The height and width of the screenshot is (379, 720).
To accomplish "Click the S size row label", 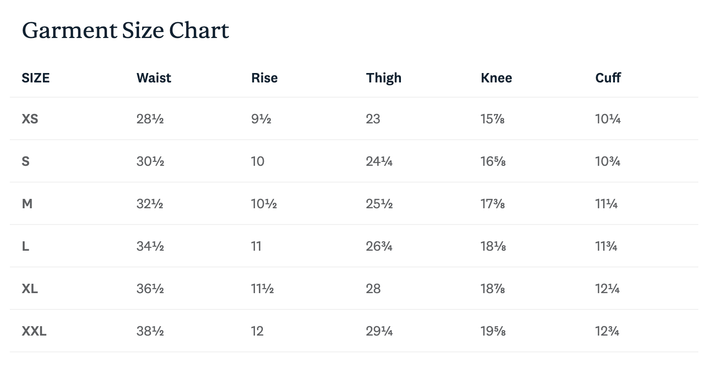I will pyautogui.click(x=25, y=161).
